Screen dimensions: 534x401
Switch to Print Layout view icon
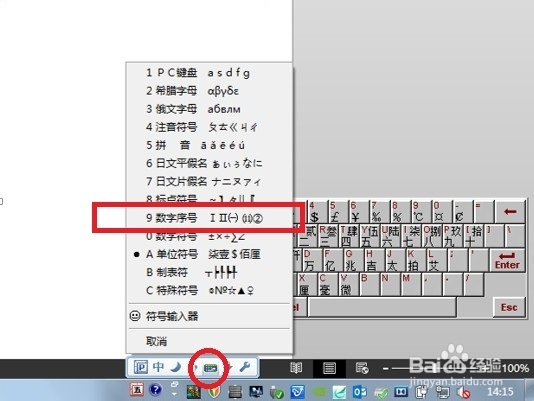point(329,368)
